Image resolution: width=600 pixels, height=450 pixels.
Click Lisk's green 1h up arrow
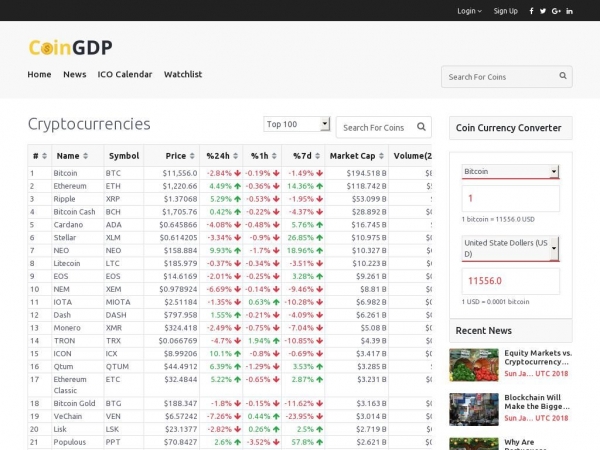pyautogui.click(x=276, y=429)
